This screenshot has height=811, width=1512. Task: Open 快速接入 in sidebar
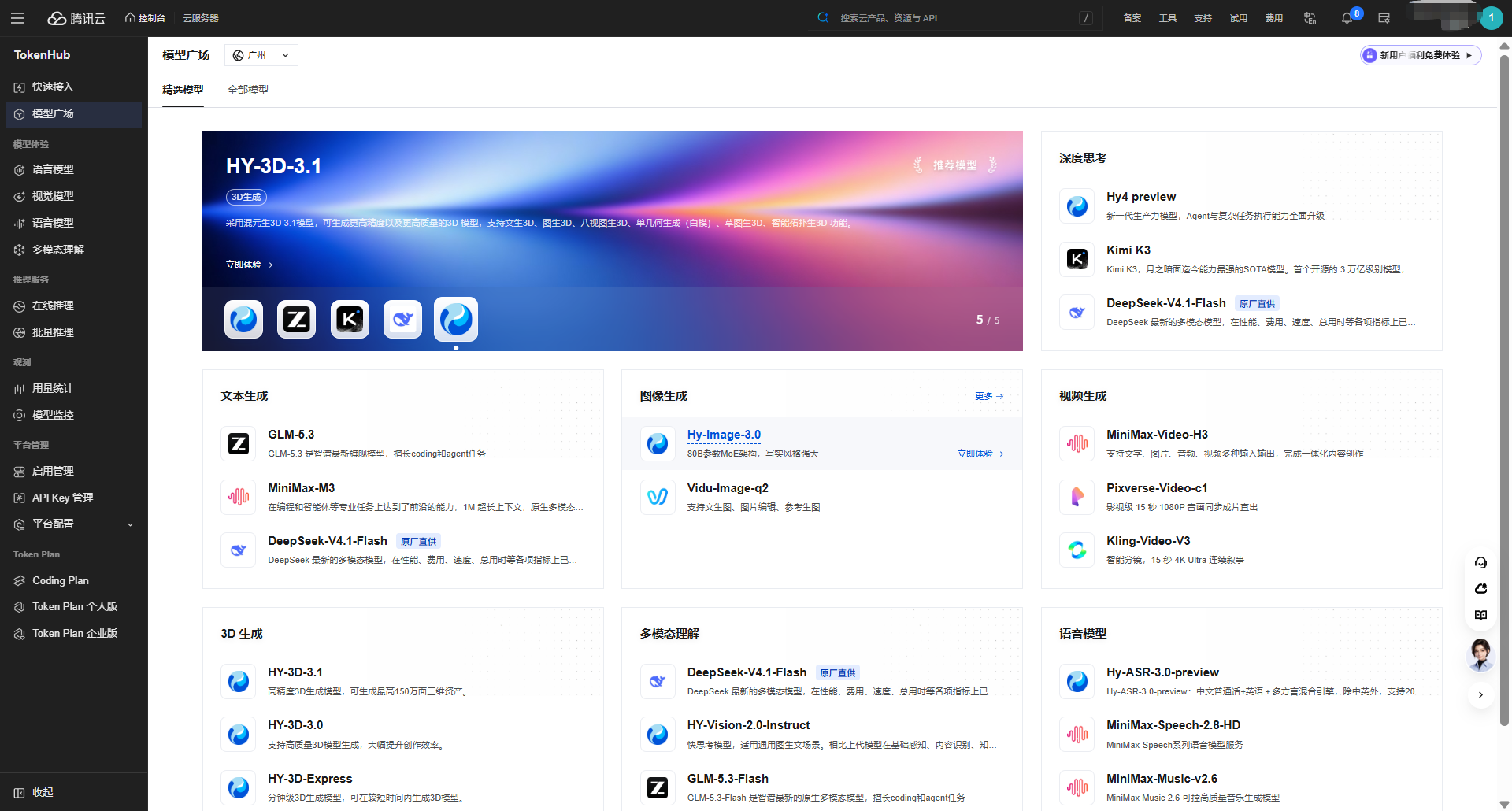[74, 87]
